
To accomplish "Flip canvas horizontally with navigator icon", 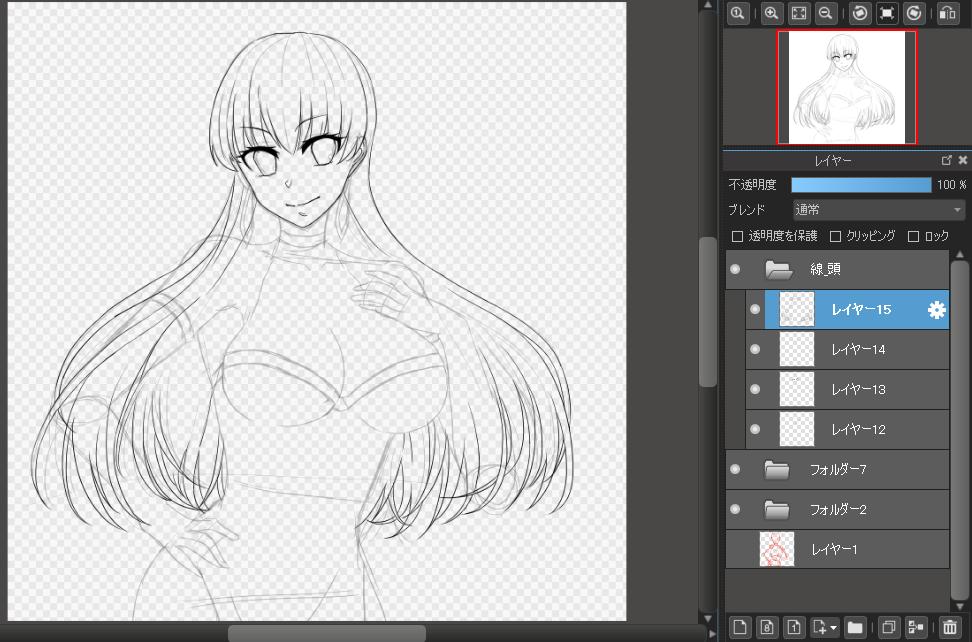I will [x=947, y=13].
